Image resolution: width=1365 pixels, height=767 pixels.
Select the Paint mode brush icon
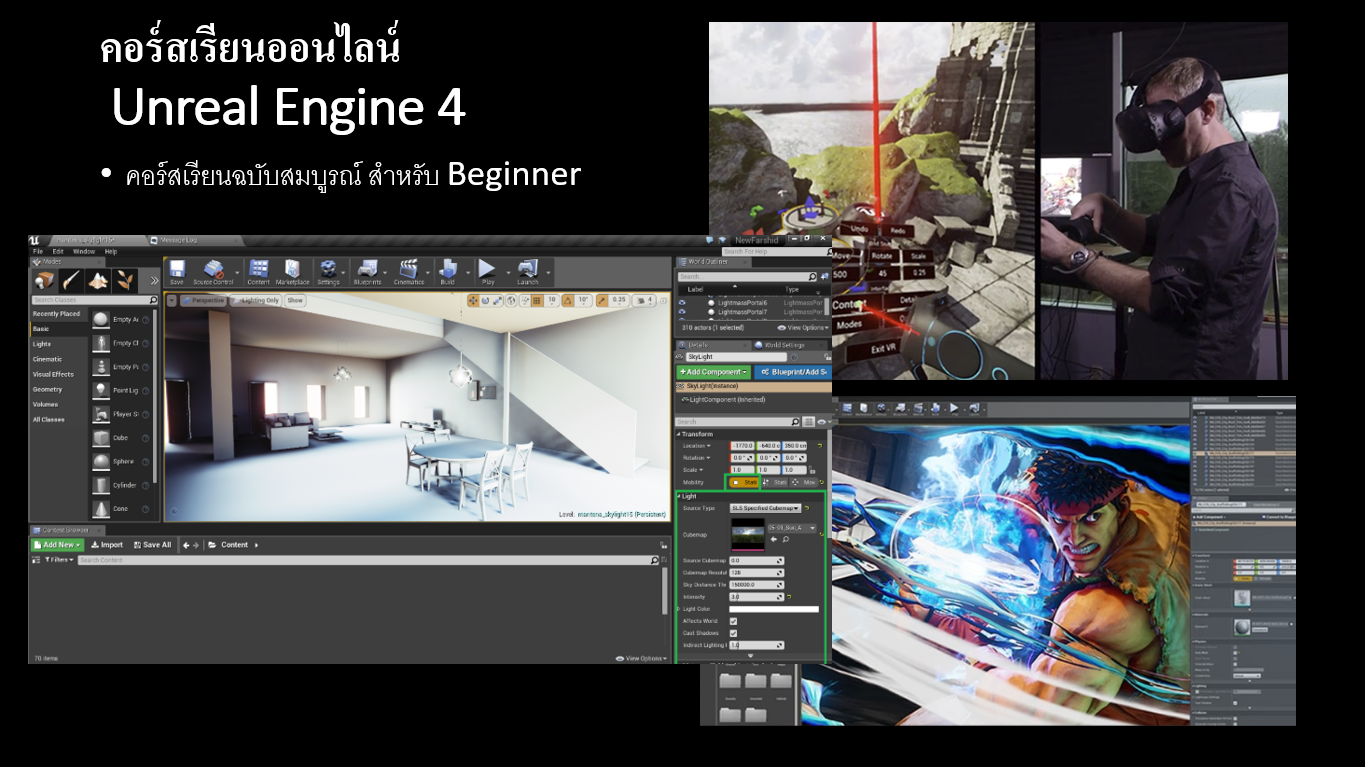(72, 281)
